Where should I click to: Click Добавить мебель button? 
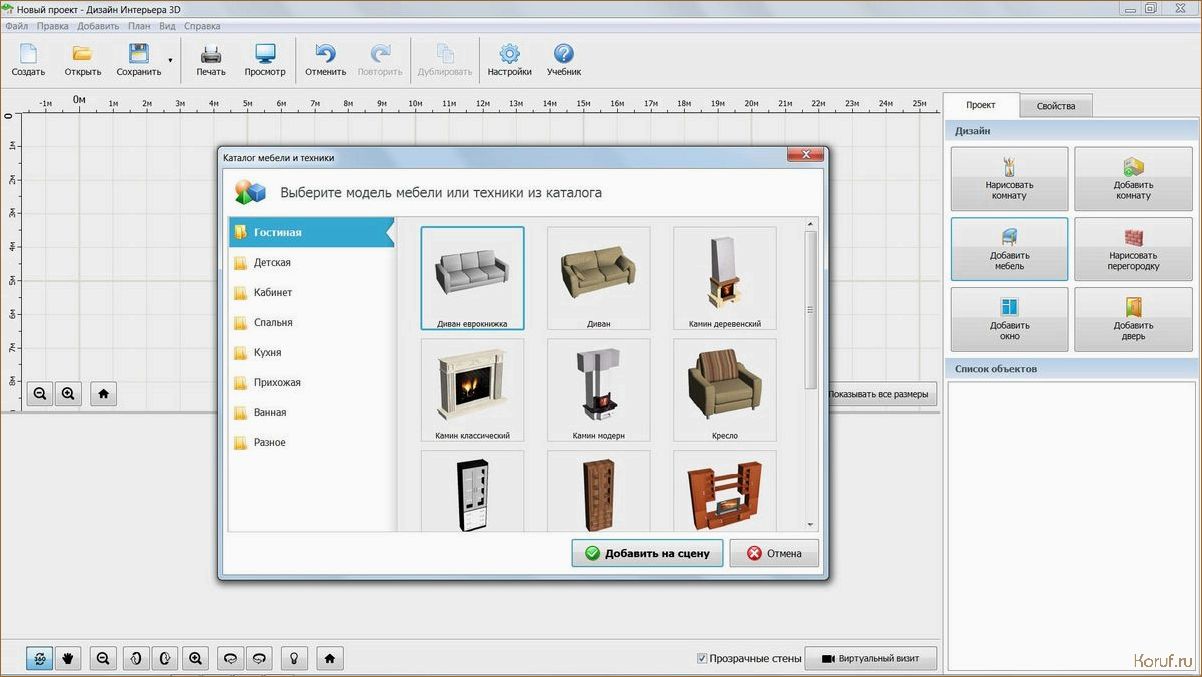(x=1009, y=249)
